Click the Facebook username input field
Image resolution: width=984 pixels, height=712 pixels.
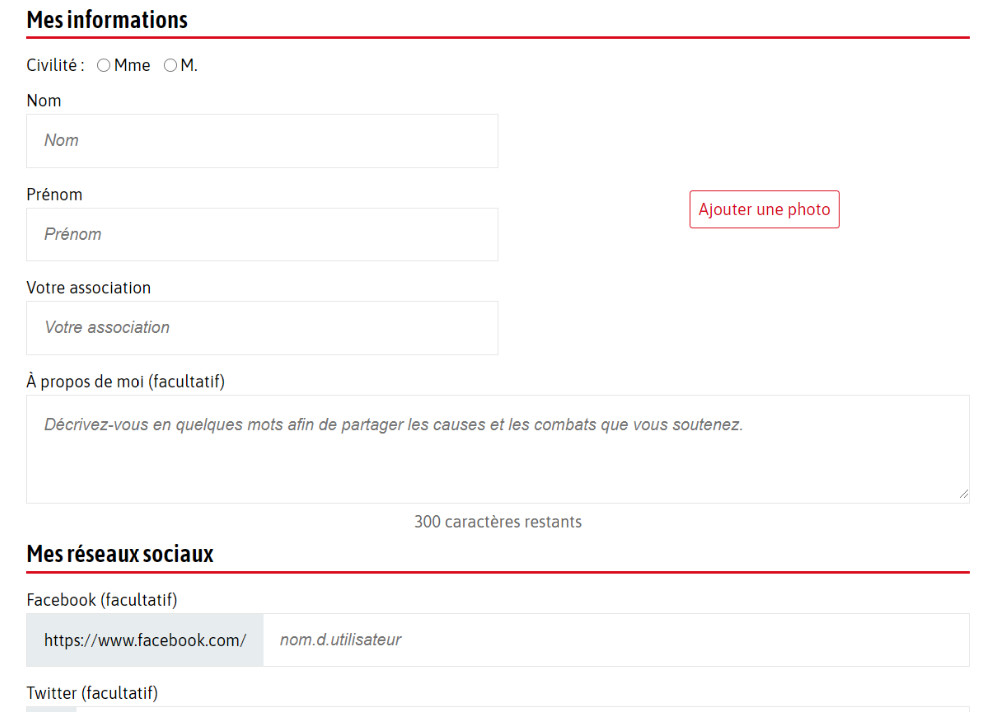pyautogui.click(x=616, y=640)
